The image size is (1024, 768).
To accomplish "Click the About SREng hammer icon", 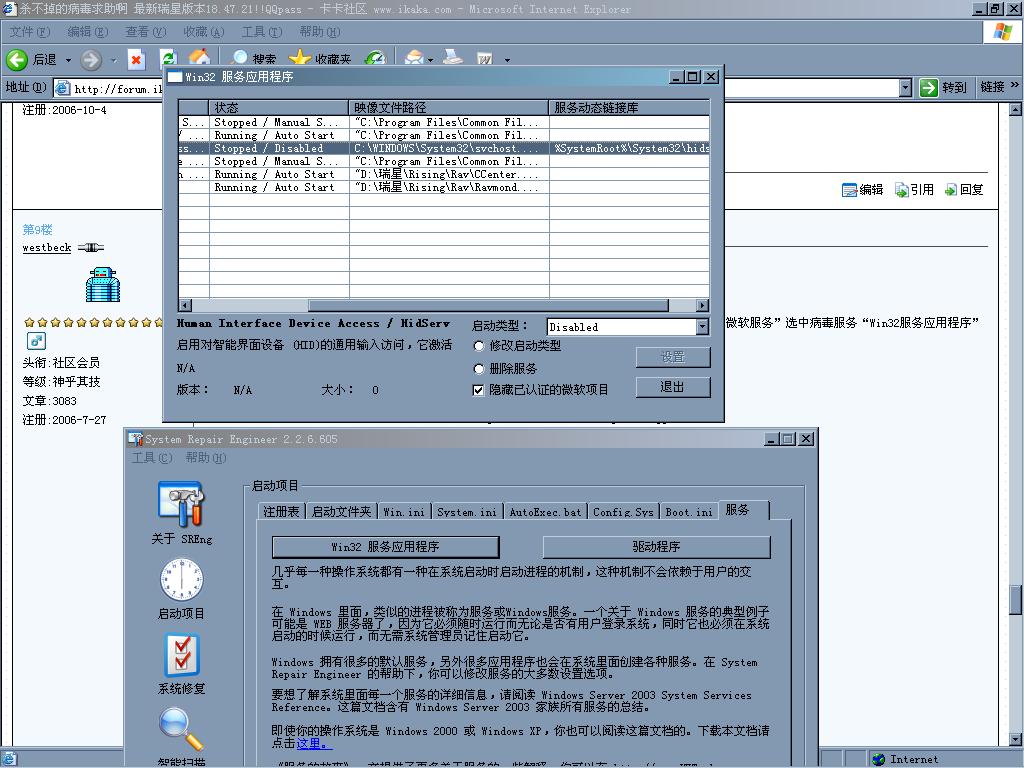I will tap(181, 504).
